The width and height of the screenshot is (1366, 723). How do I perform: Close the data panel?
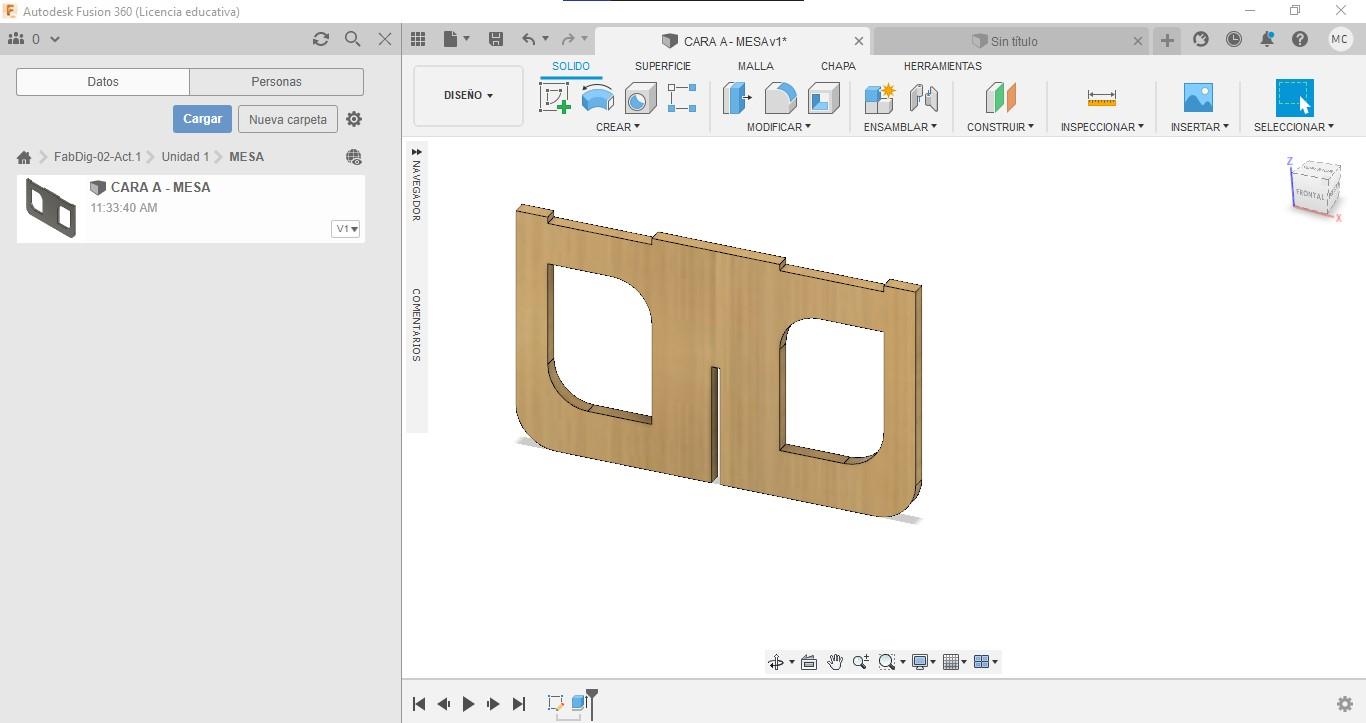[385, 39]
